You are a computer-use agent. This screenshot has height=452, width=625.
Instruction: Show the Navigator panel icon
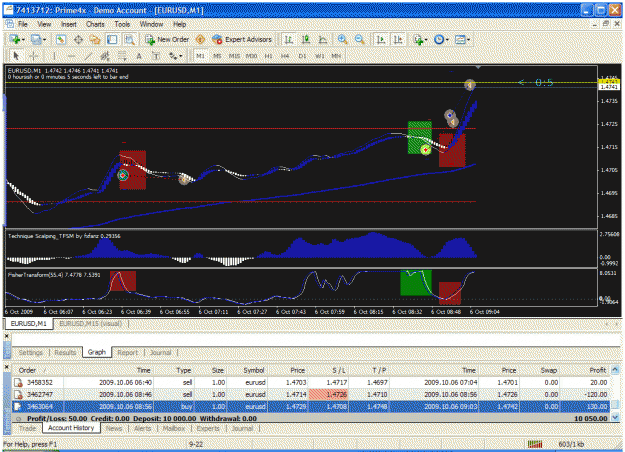(95, 39)
